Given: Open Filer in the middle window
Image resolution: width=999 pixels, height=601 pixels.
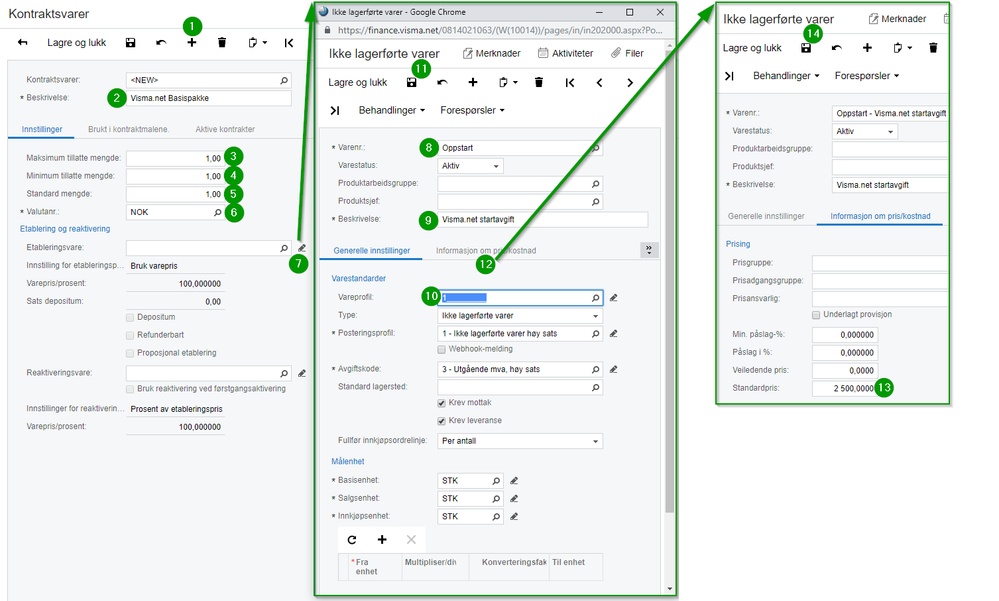Looking at the screenshot, I should pos(627,54).
